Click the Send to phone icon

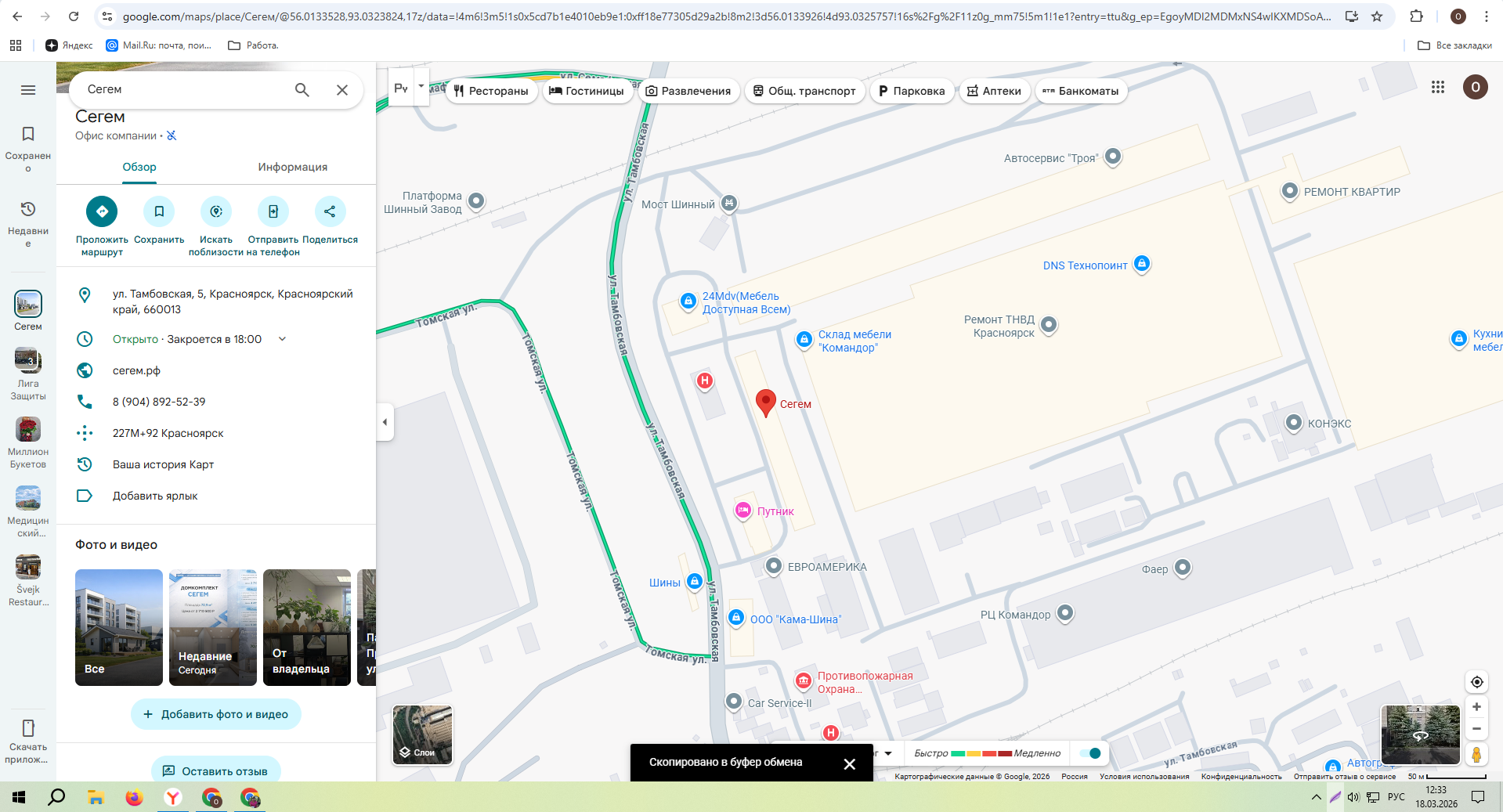coord(273,211)
